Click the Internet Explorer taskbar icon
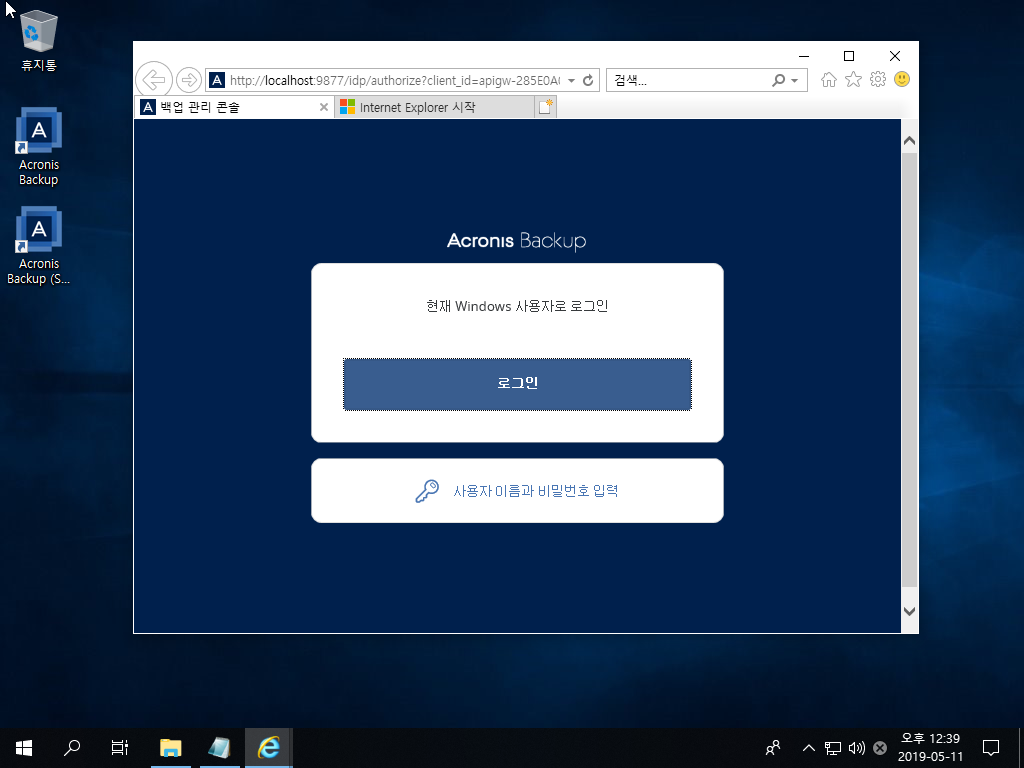This screenshot has height=768, width=1024. pos(268,748)
